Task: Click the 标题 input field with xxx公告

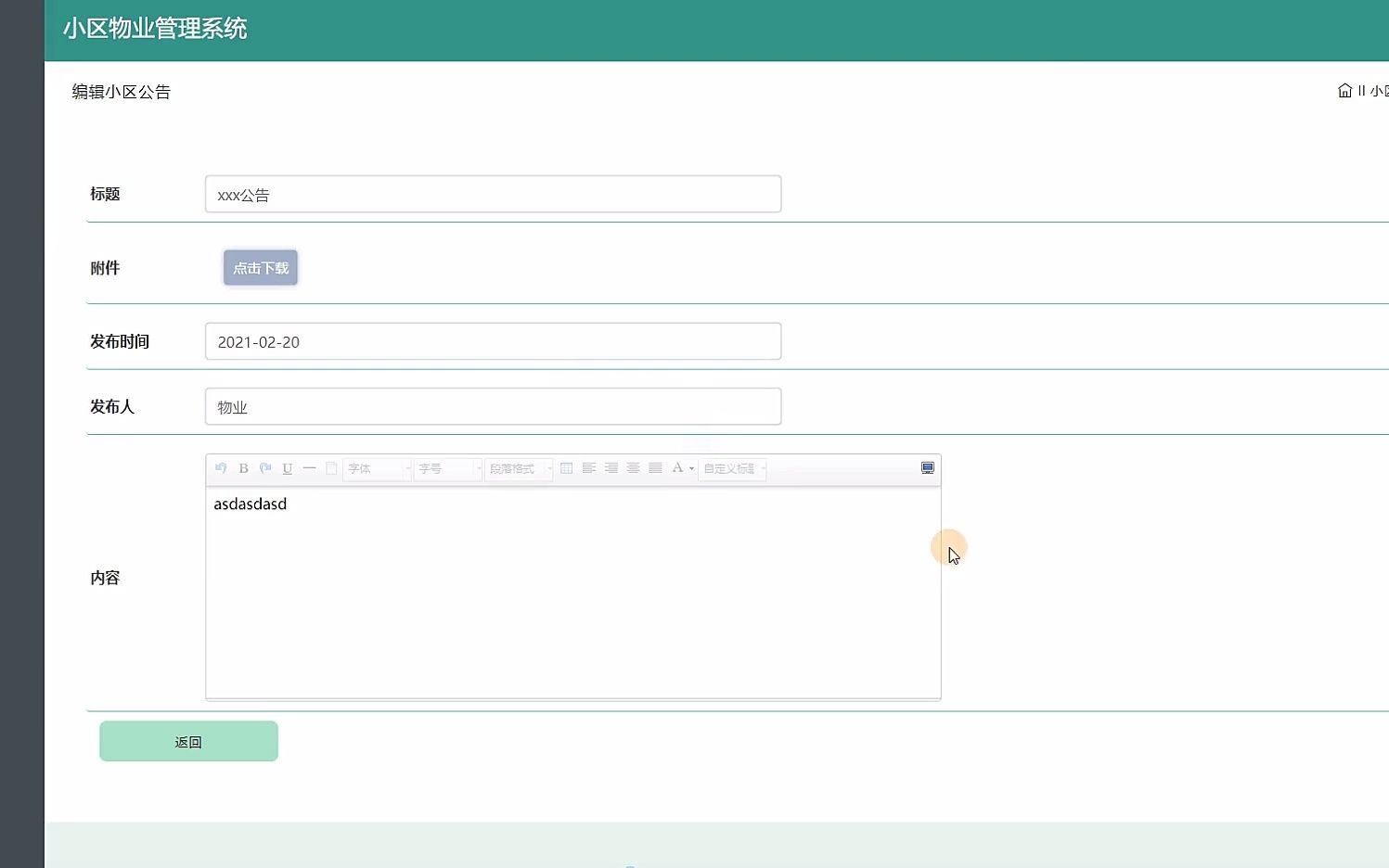Action: [x=493, y=195]
